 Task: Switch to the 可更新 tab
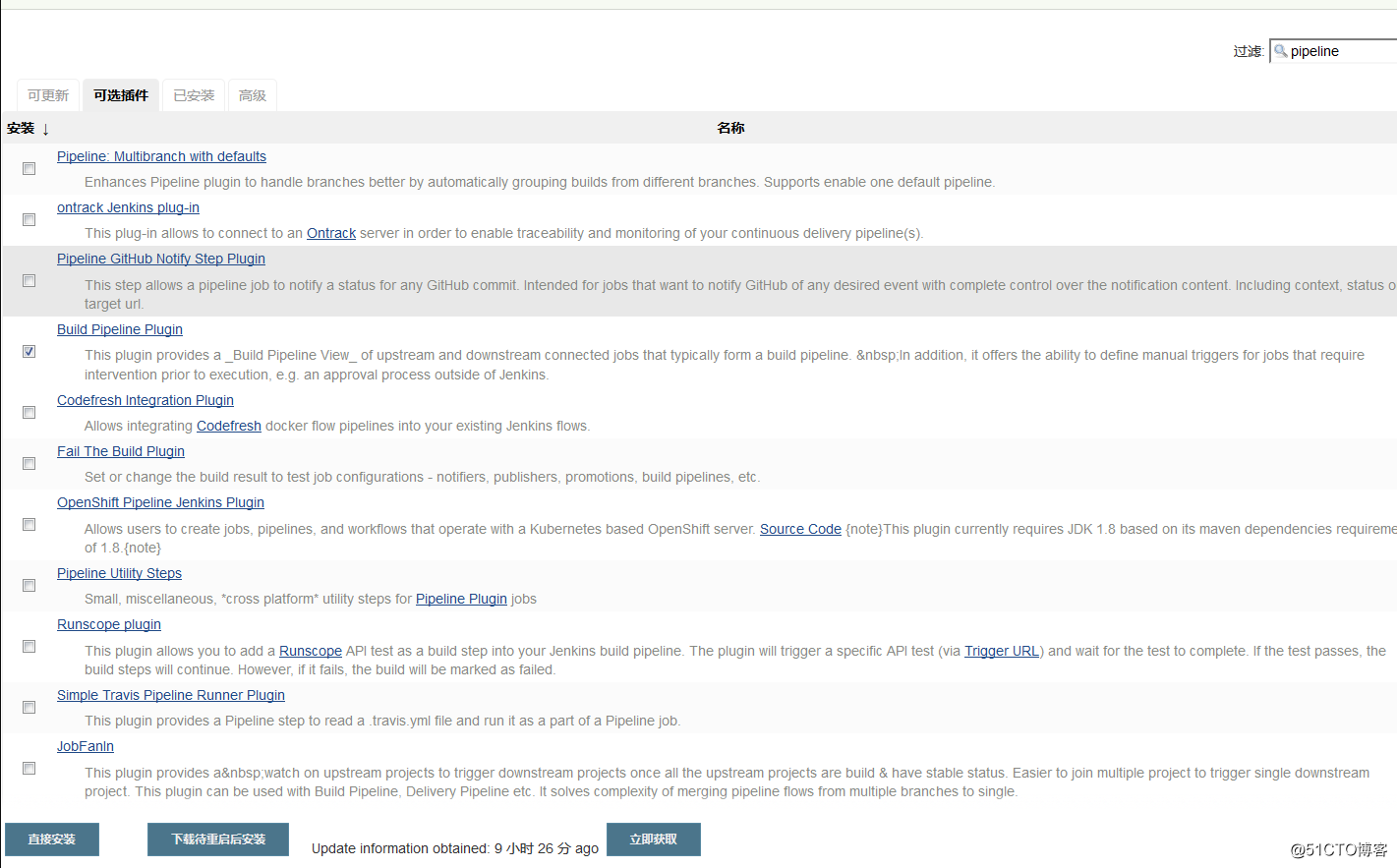48,95
